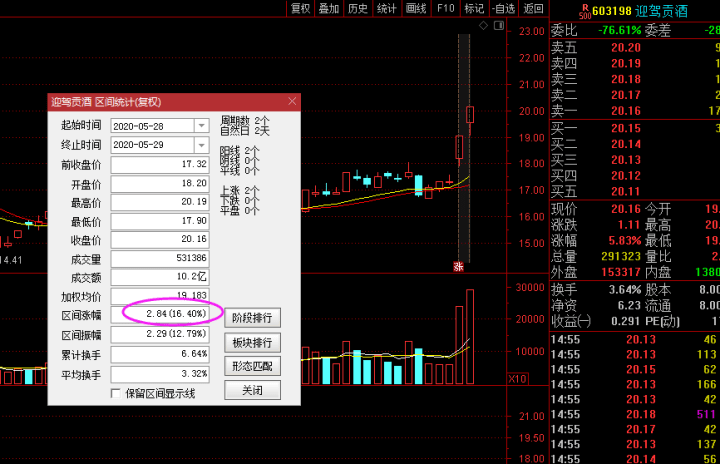
Task: Click the 卖五 price 20.20
Action: (x=625, y=48)
